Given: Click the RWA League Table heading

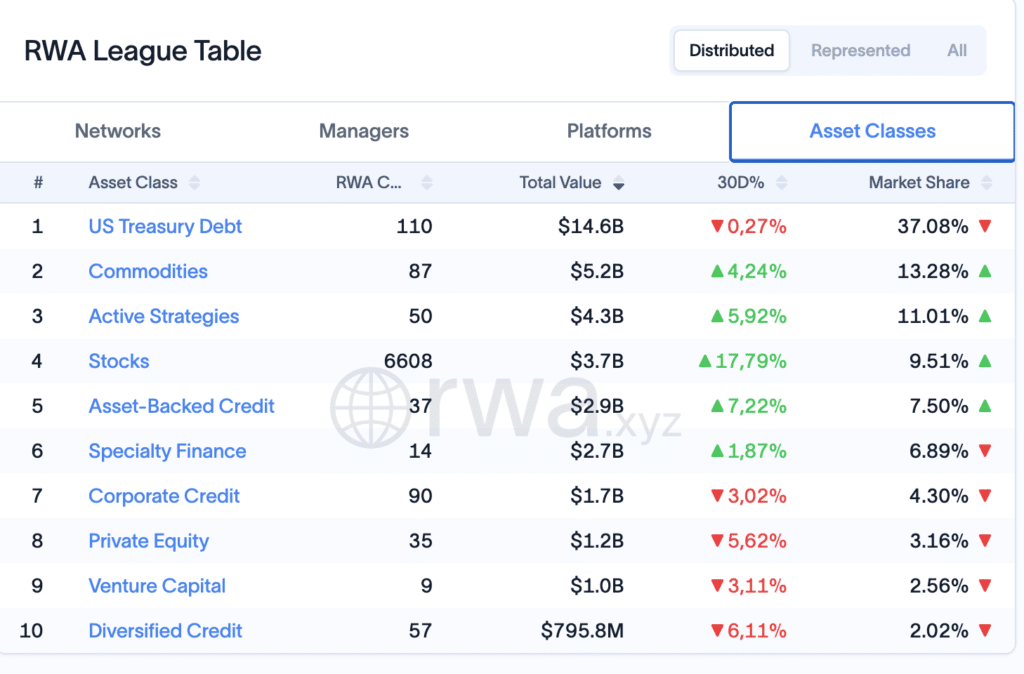Looking at the screenshot, I should (142, 51).
